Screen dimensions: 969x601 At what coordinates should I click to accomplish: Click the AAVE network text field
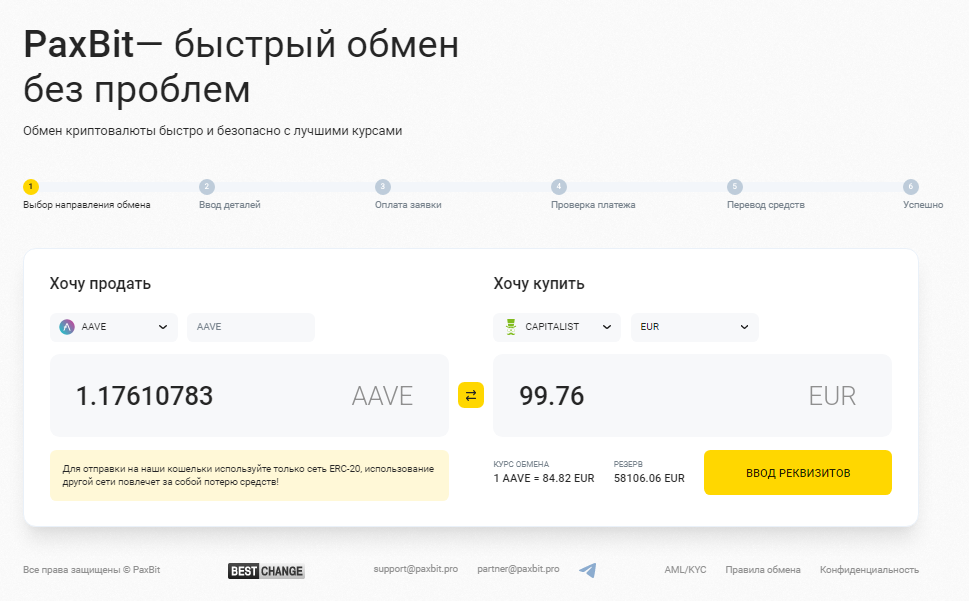pyautogui.click(x=250, y=327)
